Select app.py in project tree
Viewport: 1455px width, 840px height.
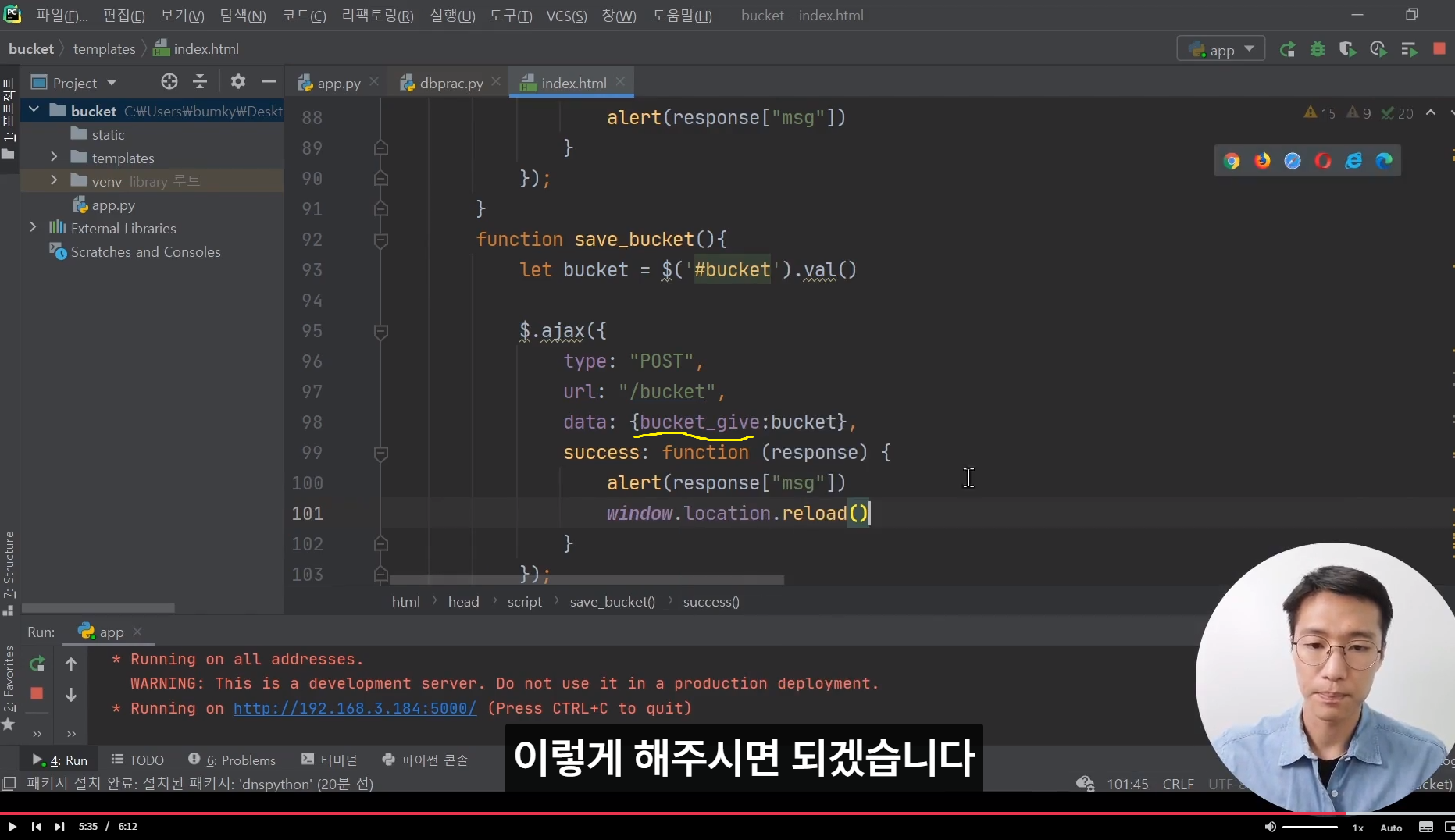(x=113, y=205)
